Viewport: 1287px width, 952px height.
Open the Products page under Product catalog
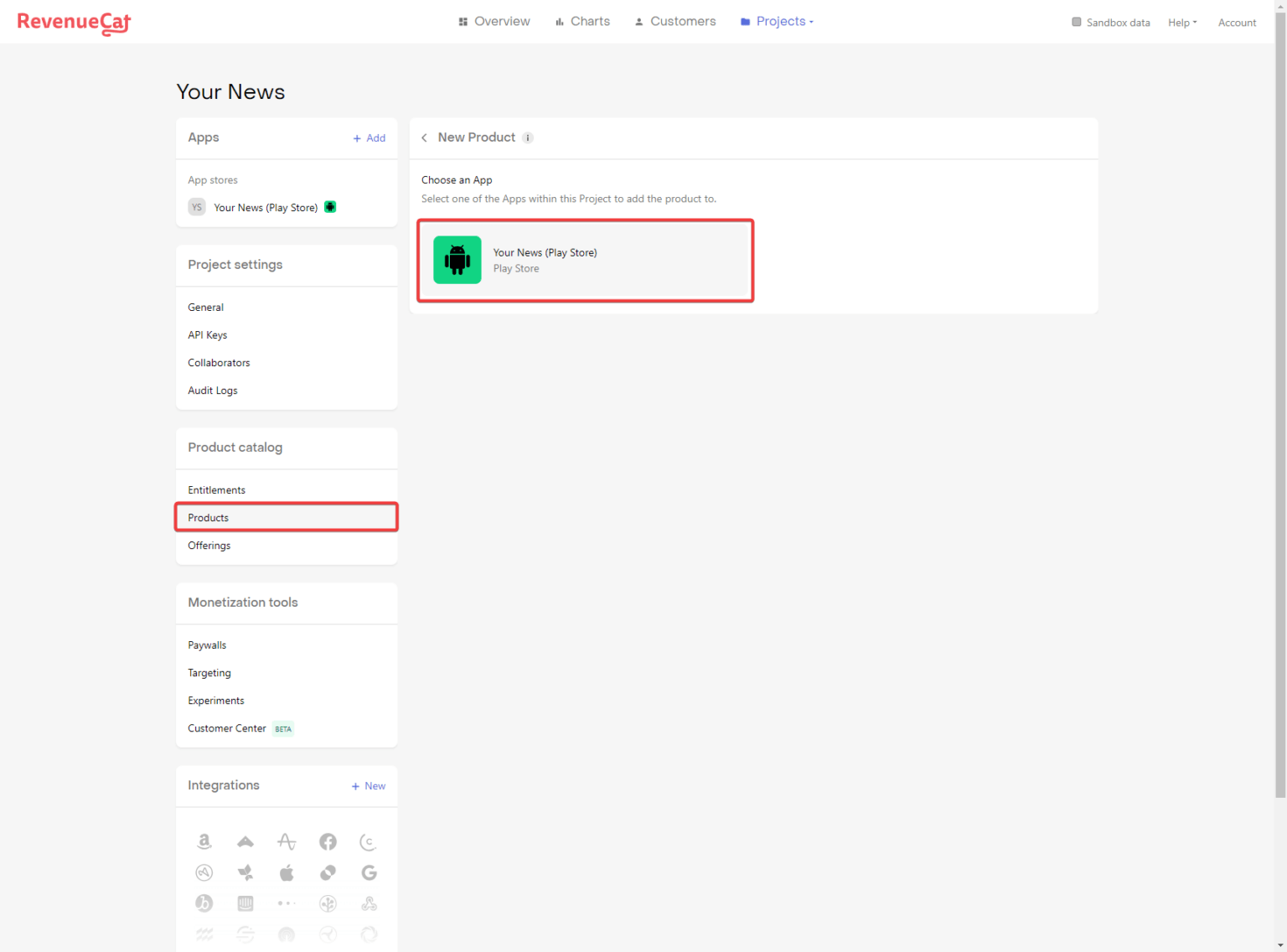208,517
